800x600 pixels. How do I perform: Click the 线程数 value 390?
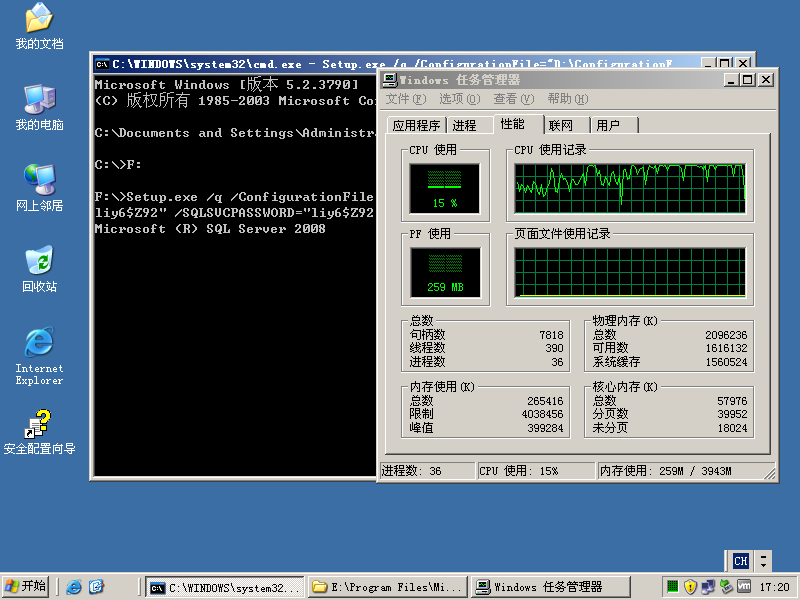click(x=554, y=348)
